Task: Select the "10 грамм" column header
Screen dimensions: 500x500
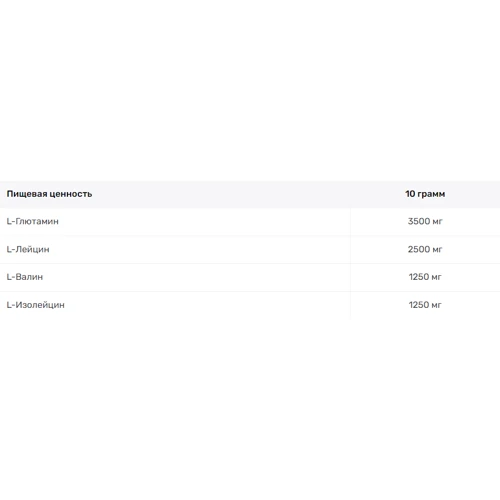Action: pos(425,194)
